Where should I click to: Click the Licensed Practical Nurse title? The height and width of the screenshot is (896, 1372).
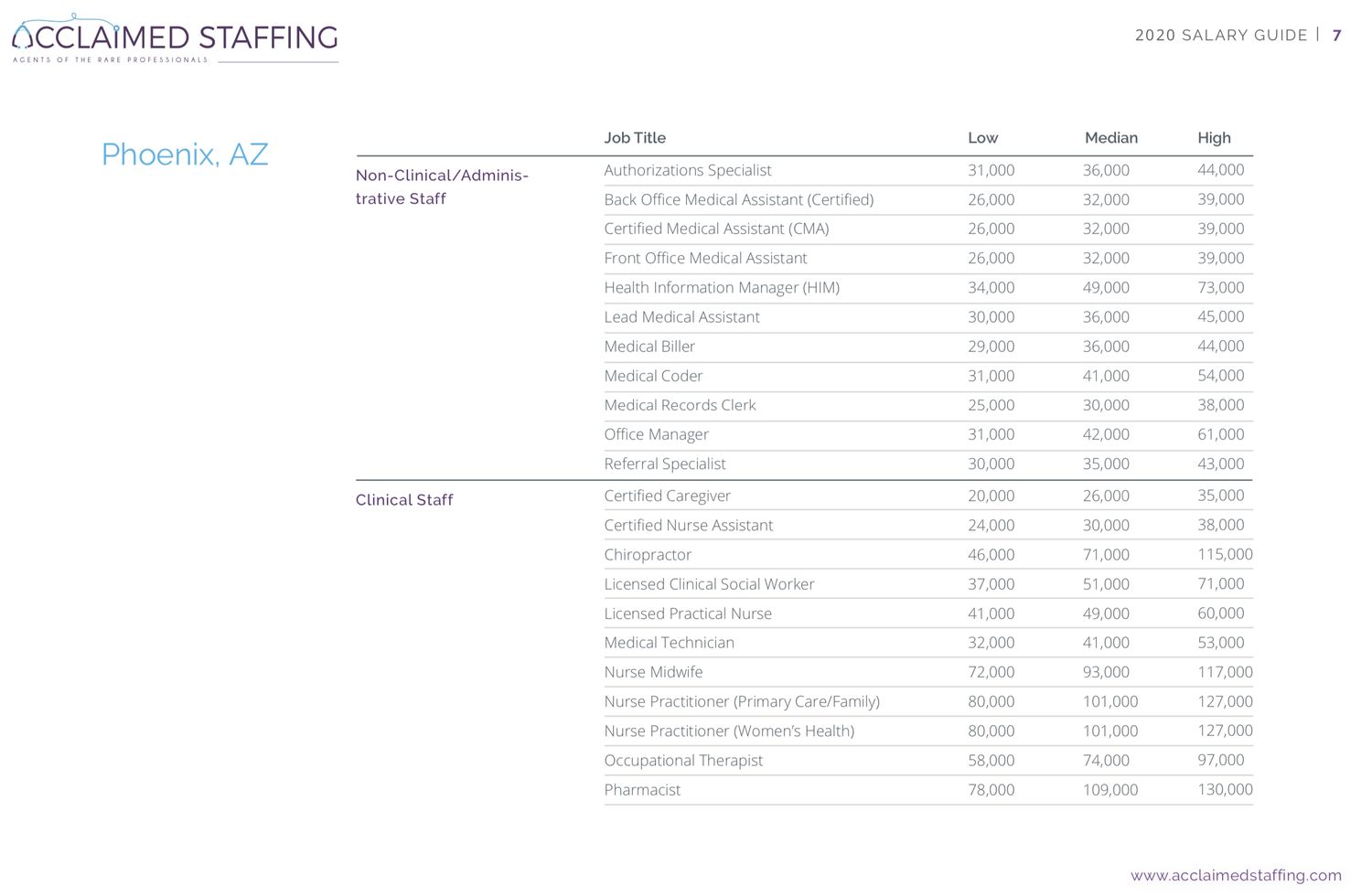(x=688, y=613)
